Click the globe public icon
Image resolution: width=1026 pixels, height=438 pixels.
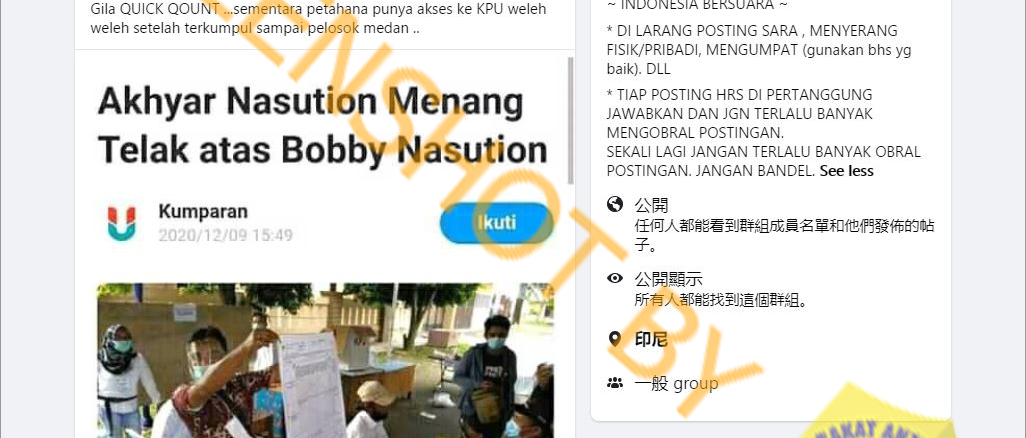coord(614,205)
